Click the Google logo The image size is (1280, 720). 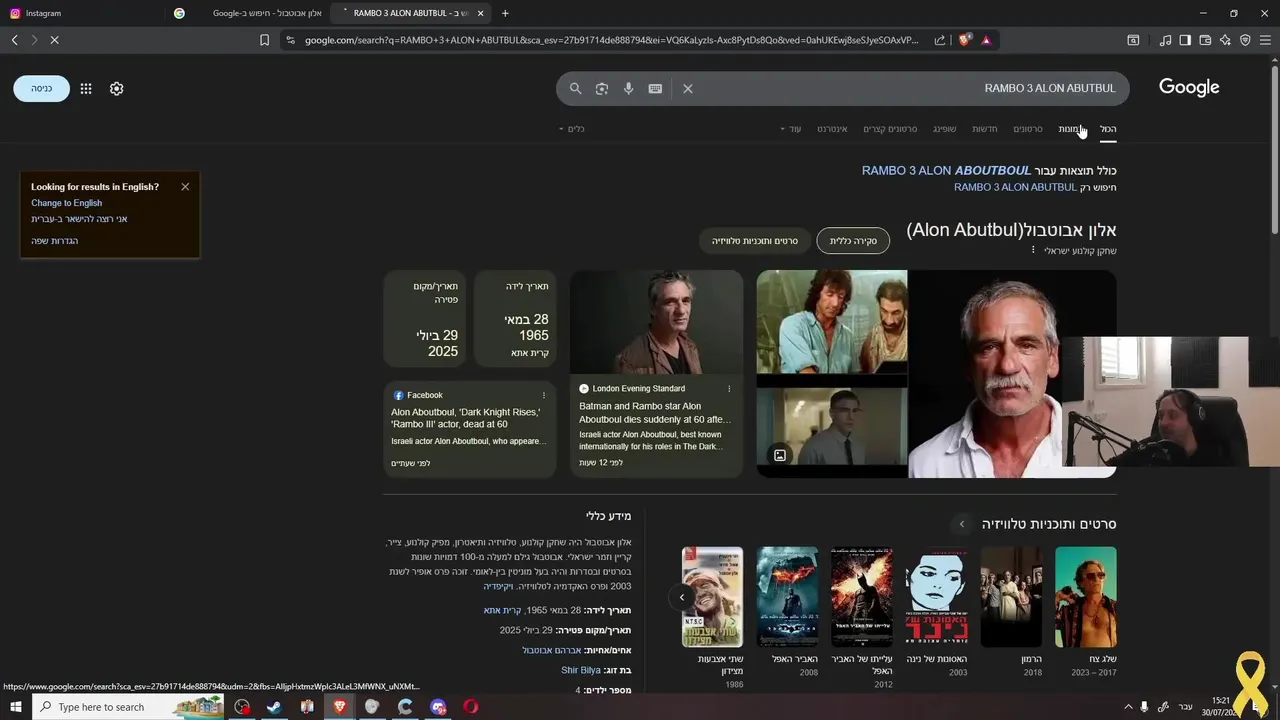click(x=1189, y=87)
